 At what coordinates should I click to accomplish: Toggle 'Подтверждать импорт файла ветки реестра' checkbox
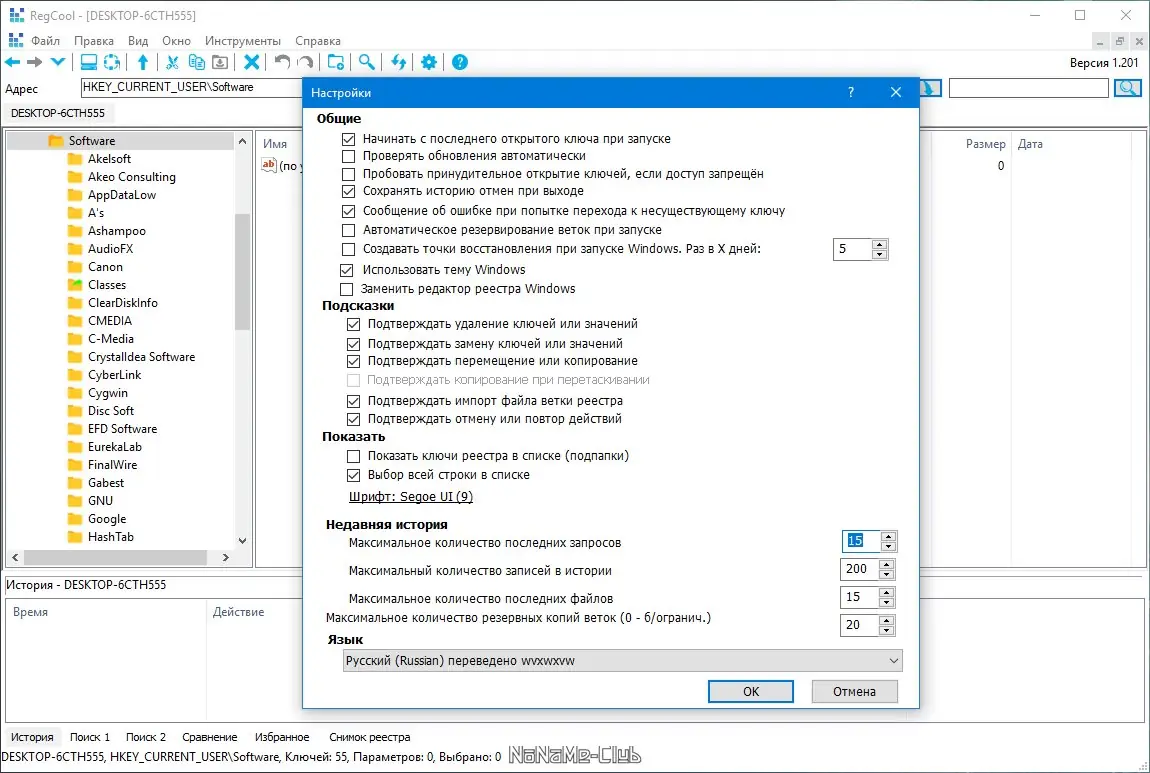[x=354, y=401]
